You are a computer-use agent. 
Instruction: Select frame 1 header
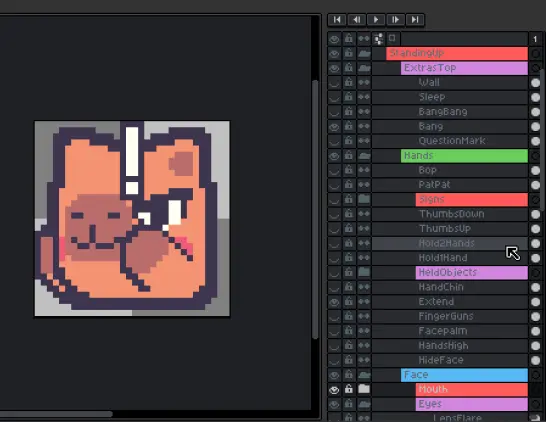[x=535, y=39]
